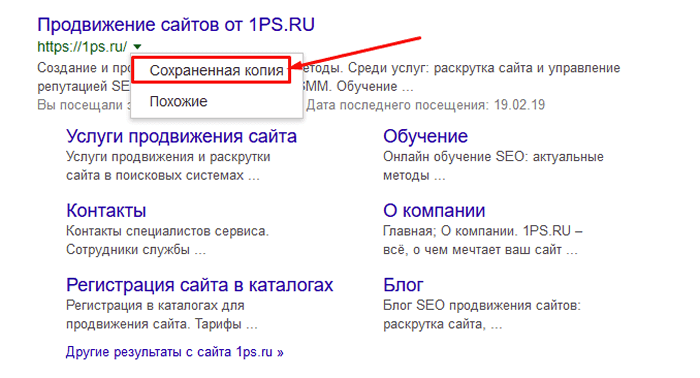Click the green dropdown arrow next to https://1ps.ru/

tap(138, 46)
